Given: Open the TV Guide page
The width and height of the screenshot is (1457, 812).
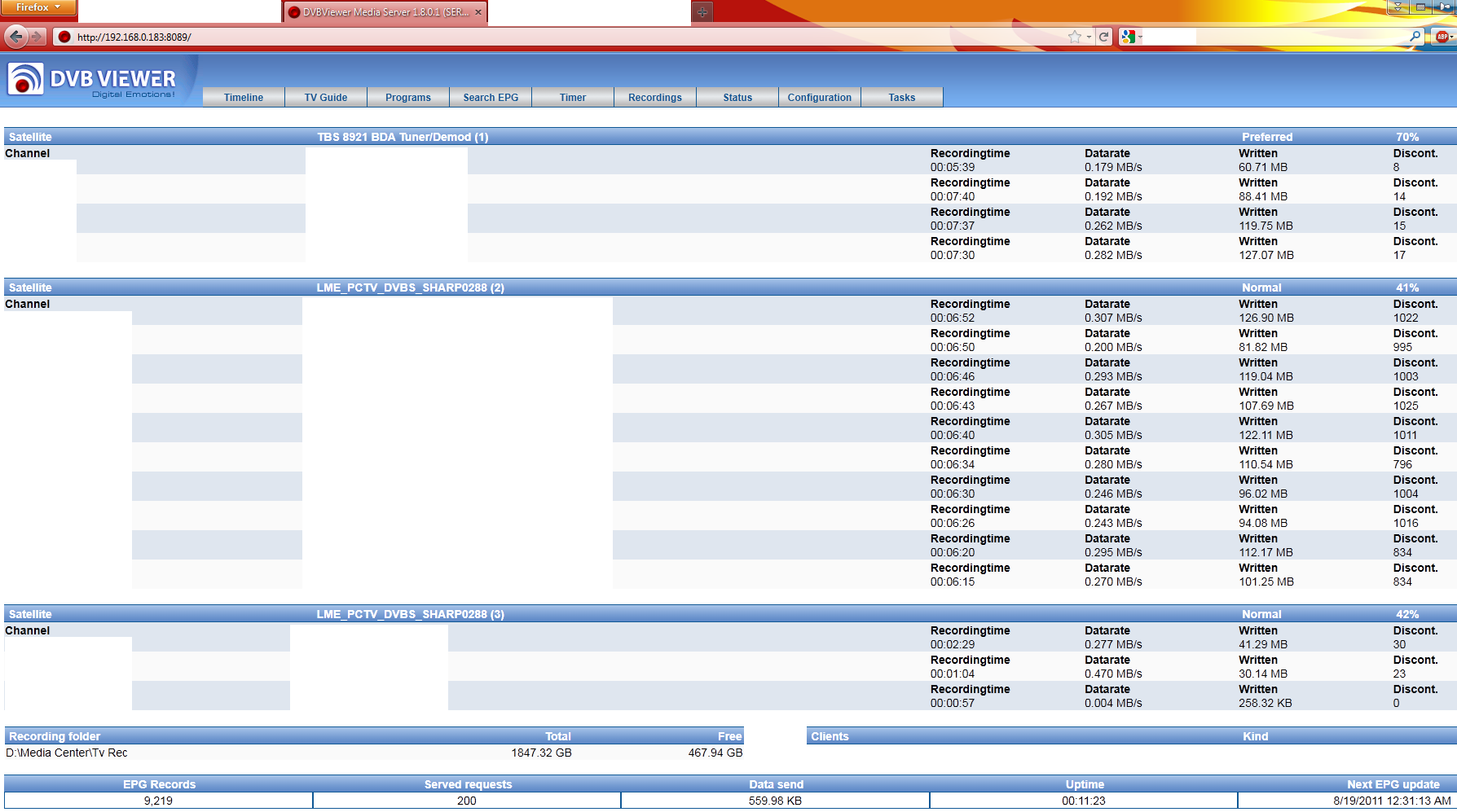Looking at the screenshot, I should point(326,97).
